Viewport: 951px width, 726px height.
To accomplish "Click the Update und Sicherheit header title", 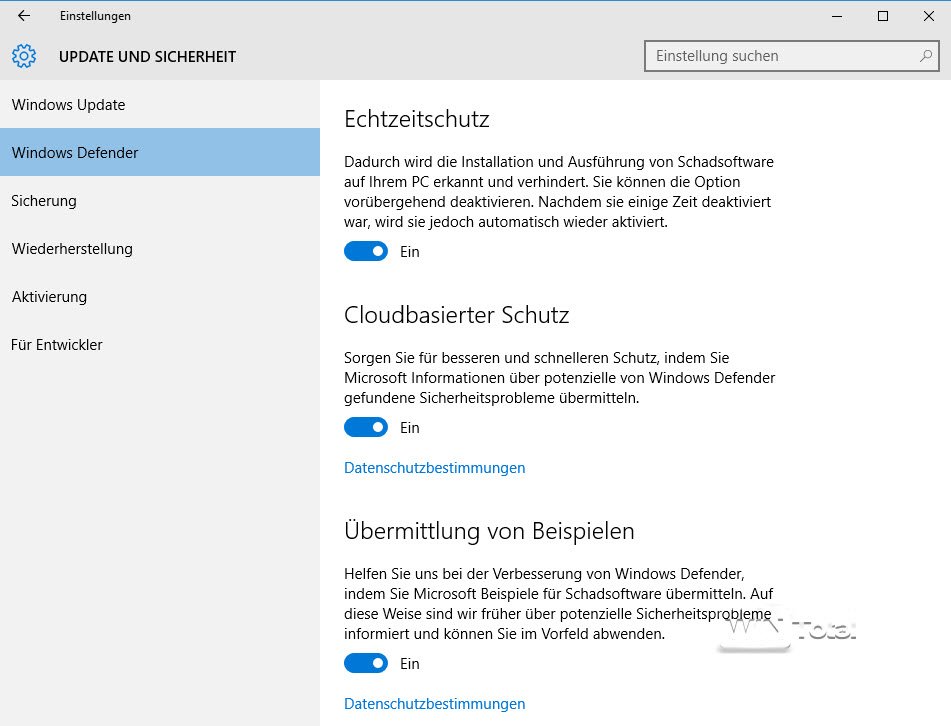I will [x=147, y=56].
